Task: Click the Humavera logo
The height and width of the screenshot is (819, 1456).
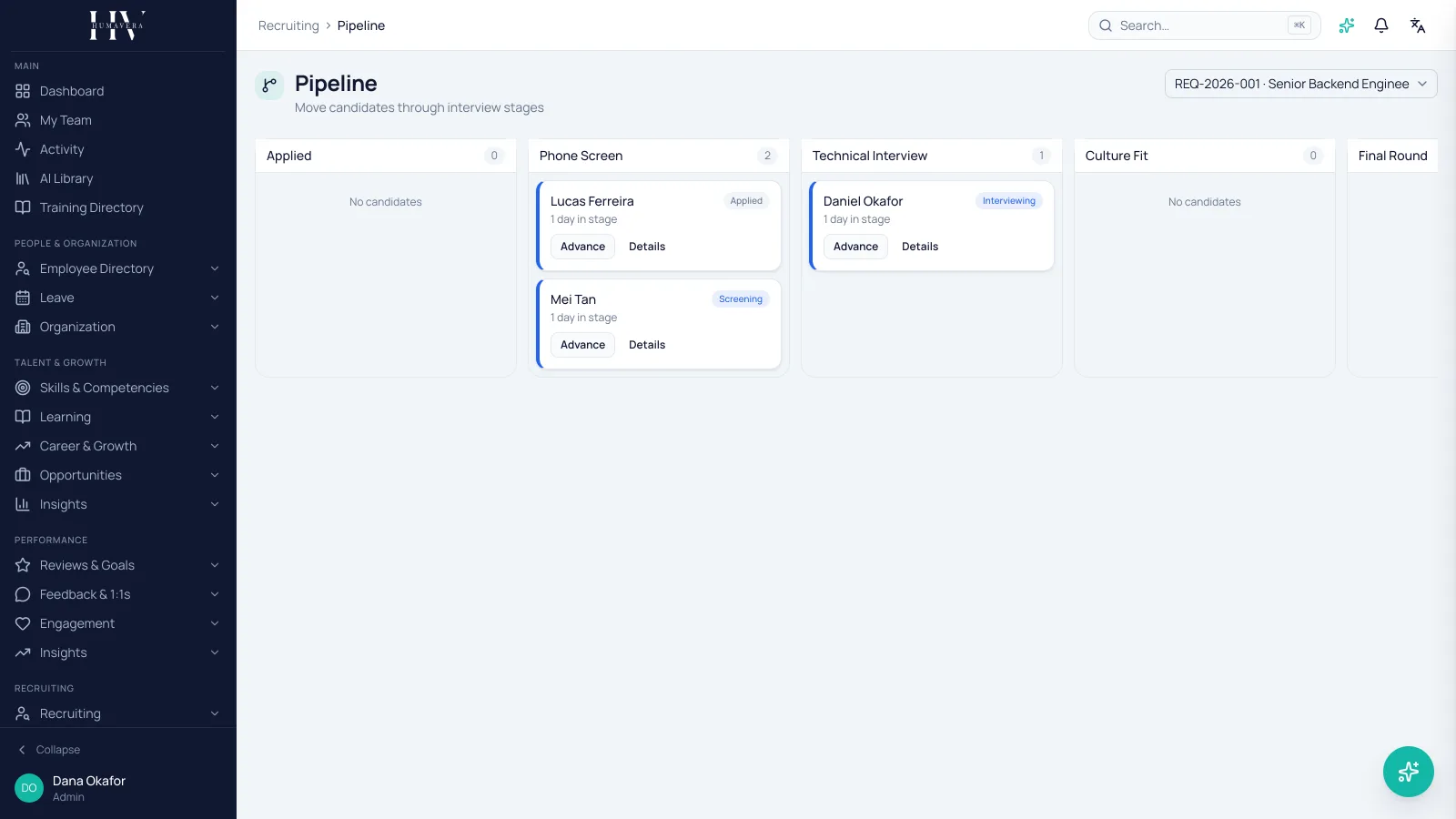Action: [117, 25]
